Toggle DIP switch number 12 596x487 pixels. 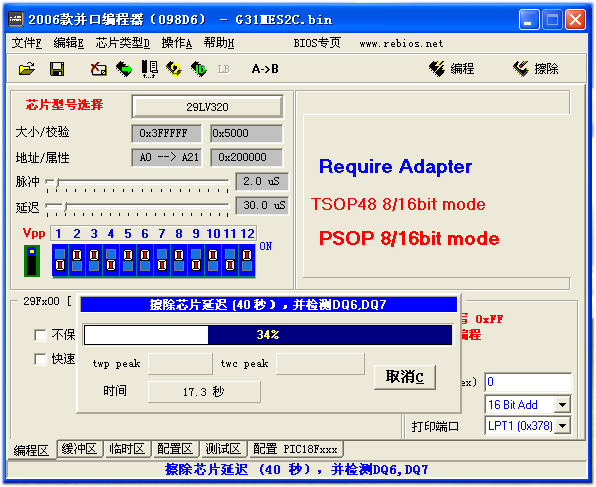[x=247, y=260]
